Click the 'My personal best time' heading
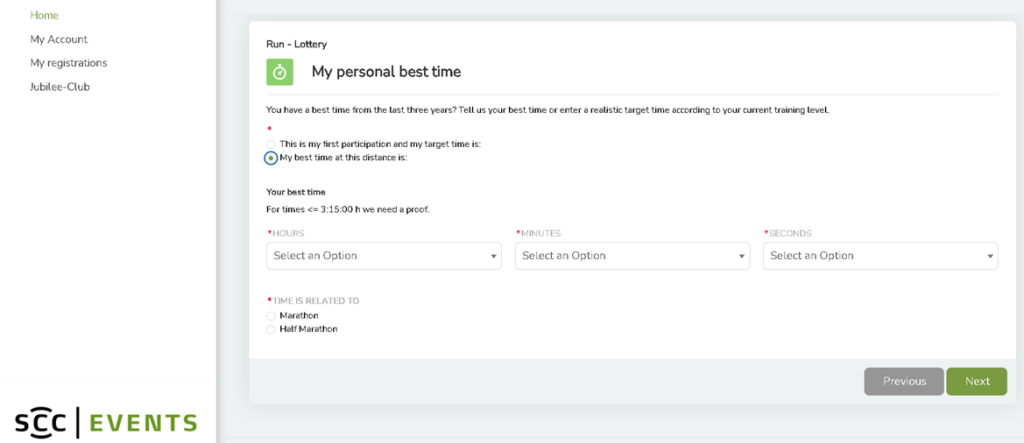Image resolution: width=1024 pixels, height=443 pixels. 386,72
